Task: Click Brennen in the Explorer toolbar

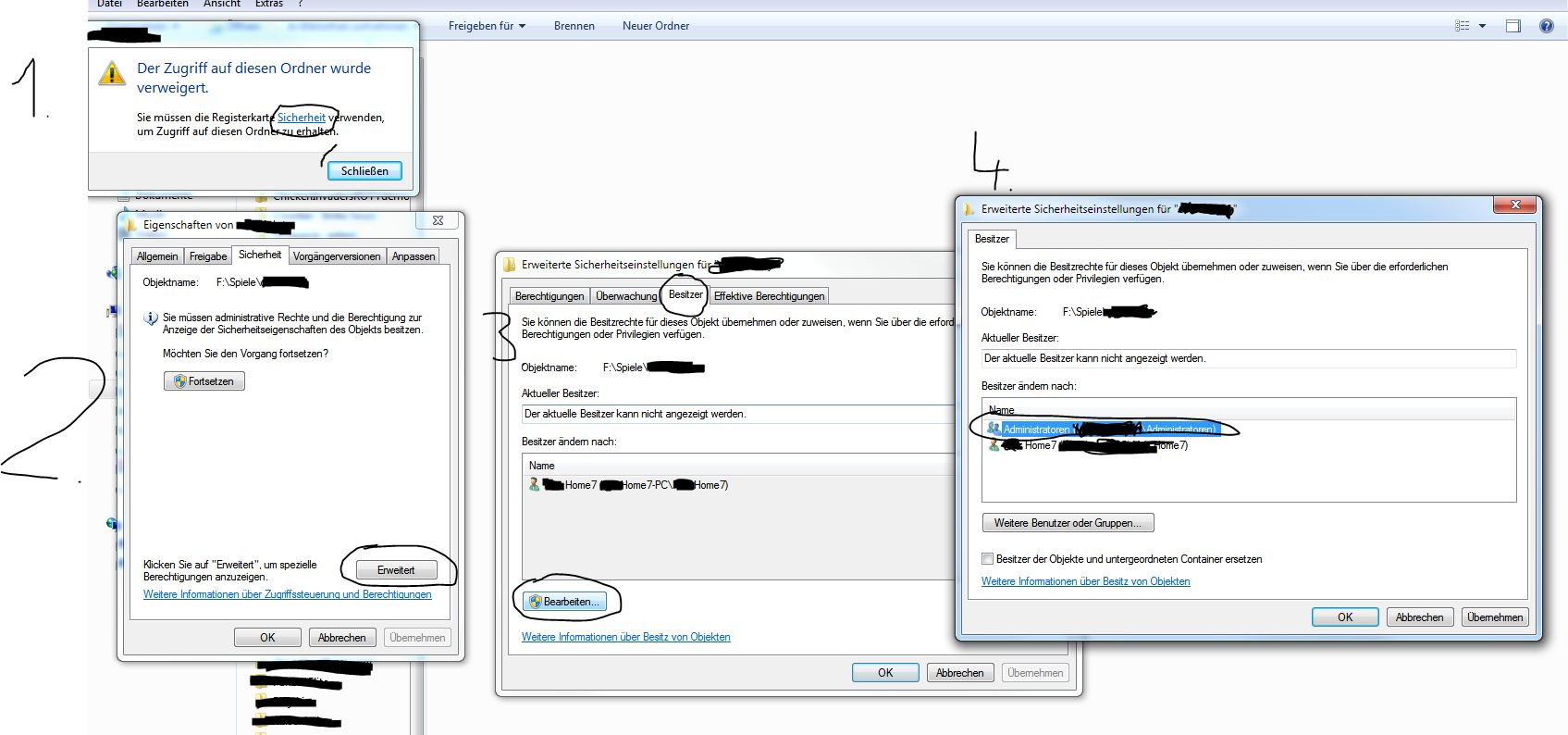Action: point(574,26)
